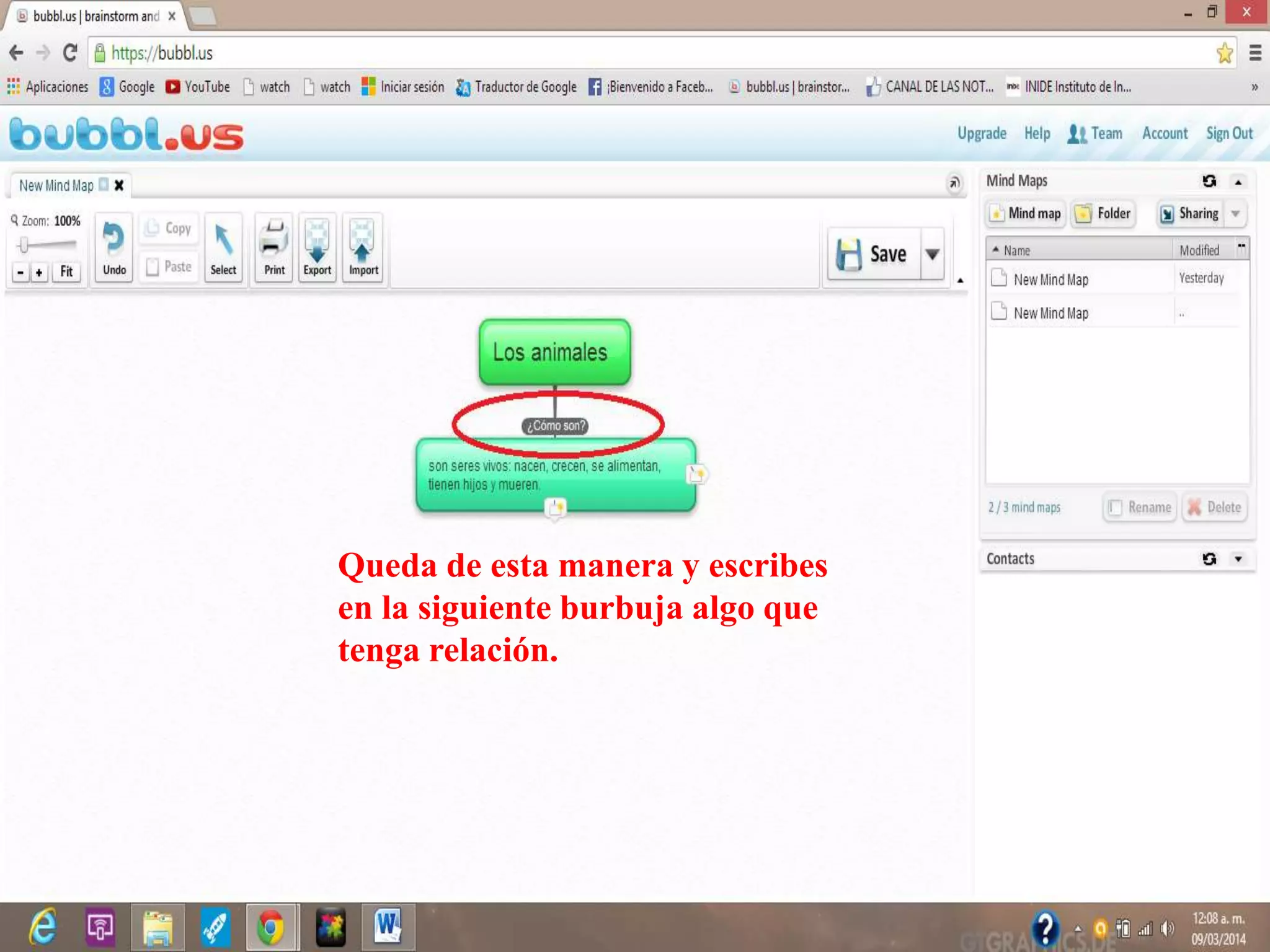Expand the Contacts panel
The width and height of the screenshot is (1270, 952).
tap(1238, 559)
